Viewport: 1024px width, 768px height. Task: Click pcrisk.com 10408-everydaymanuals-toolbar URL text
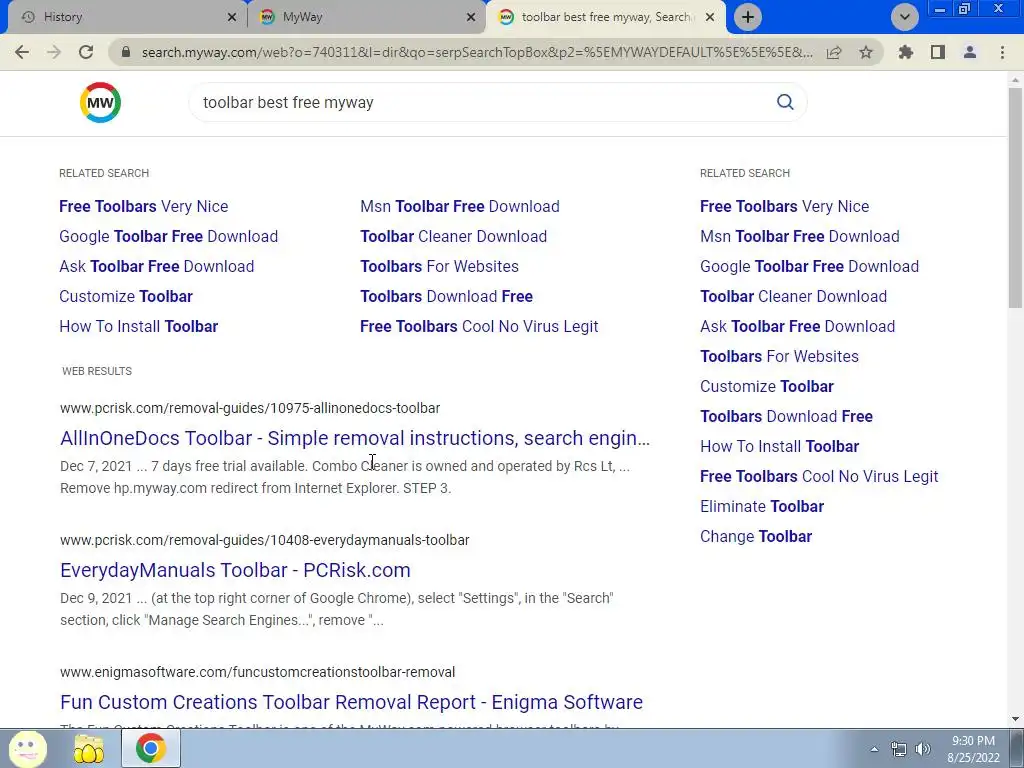[x=264, y=540]
